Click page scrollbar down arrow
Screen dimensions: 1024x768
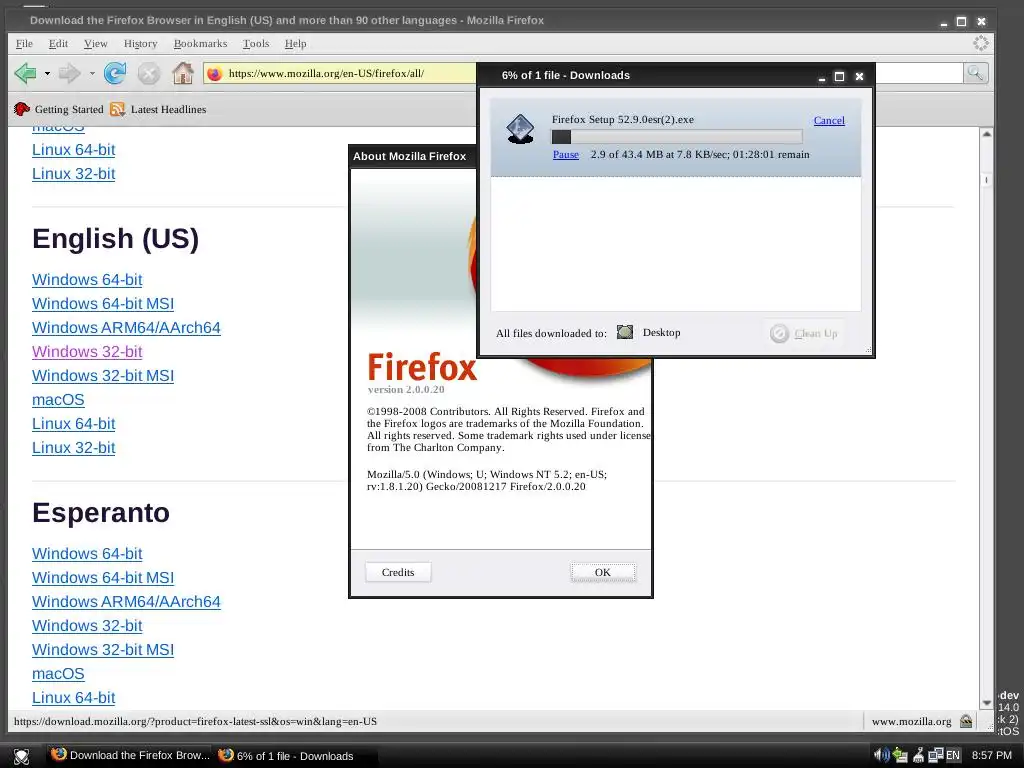[987, 703]
